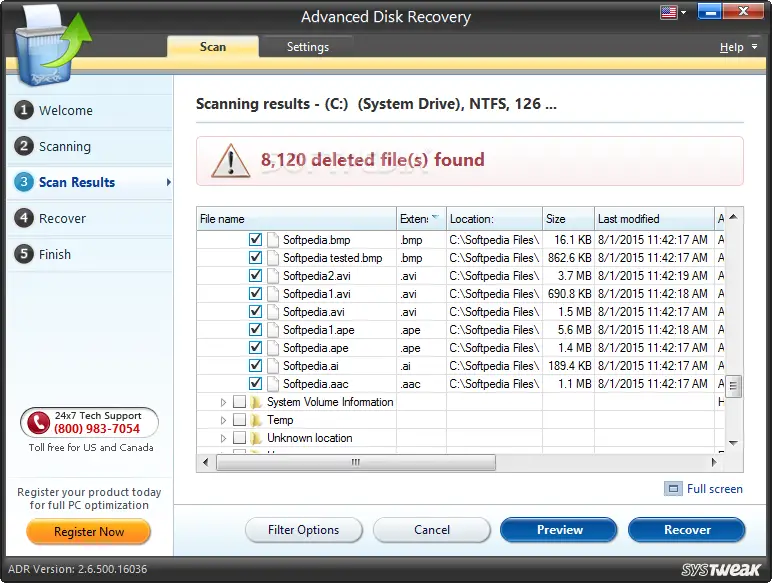
Task: Click the scroll up arrow
Action: [733, 217]
